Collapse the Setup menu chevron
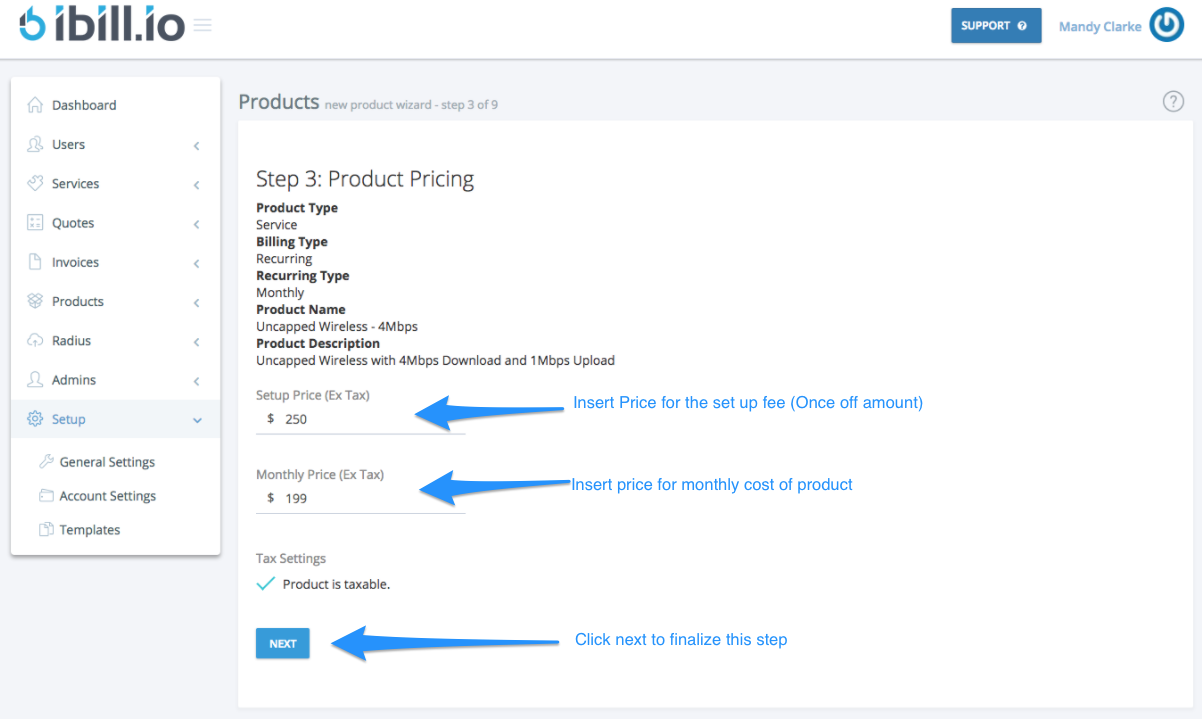 tap(197, 420)
